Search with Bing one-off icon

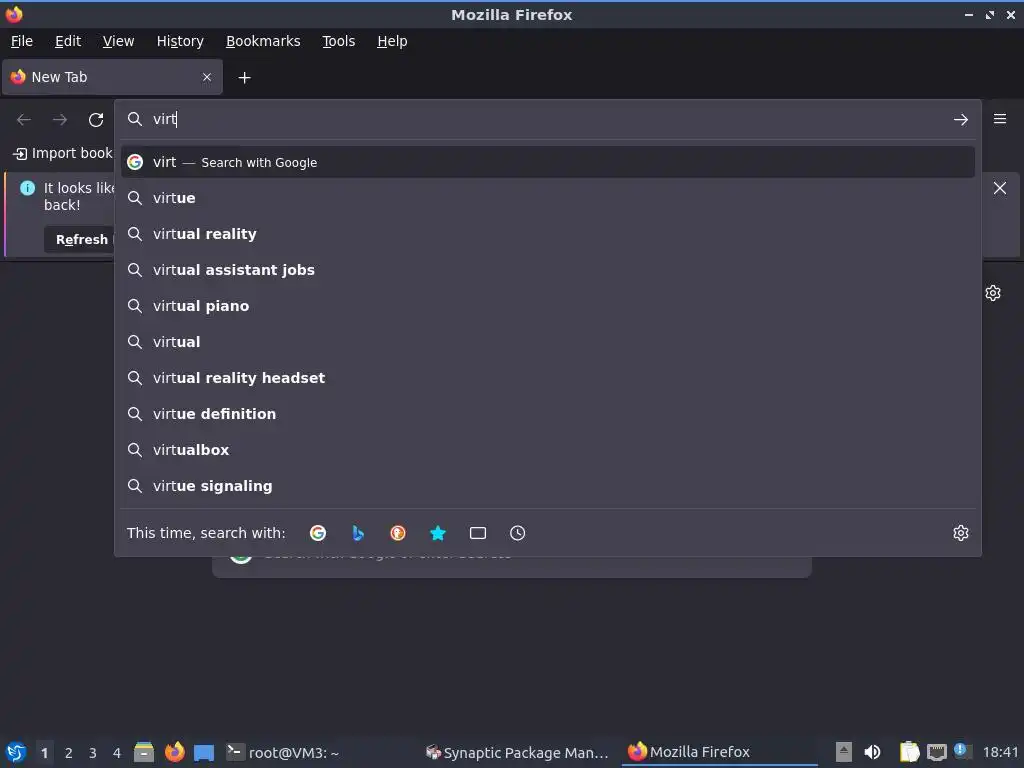358,533
